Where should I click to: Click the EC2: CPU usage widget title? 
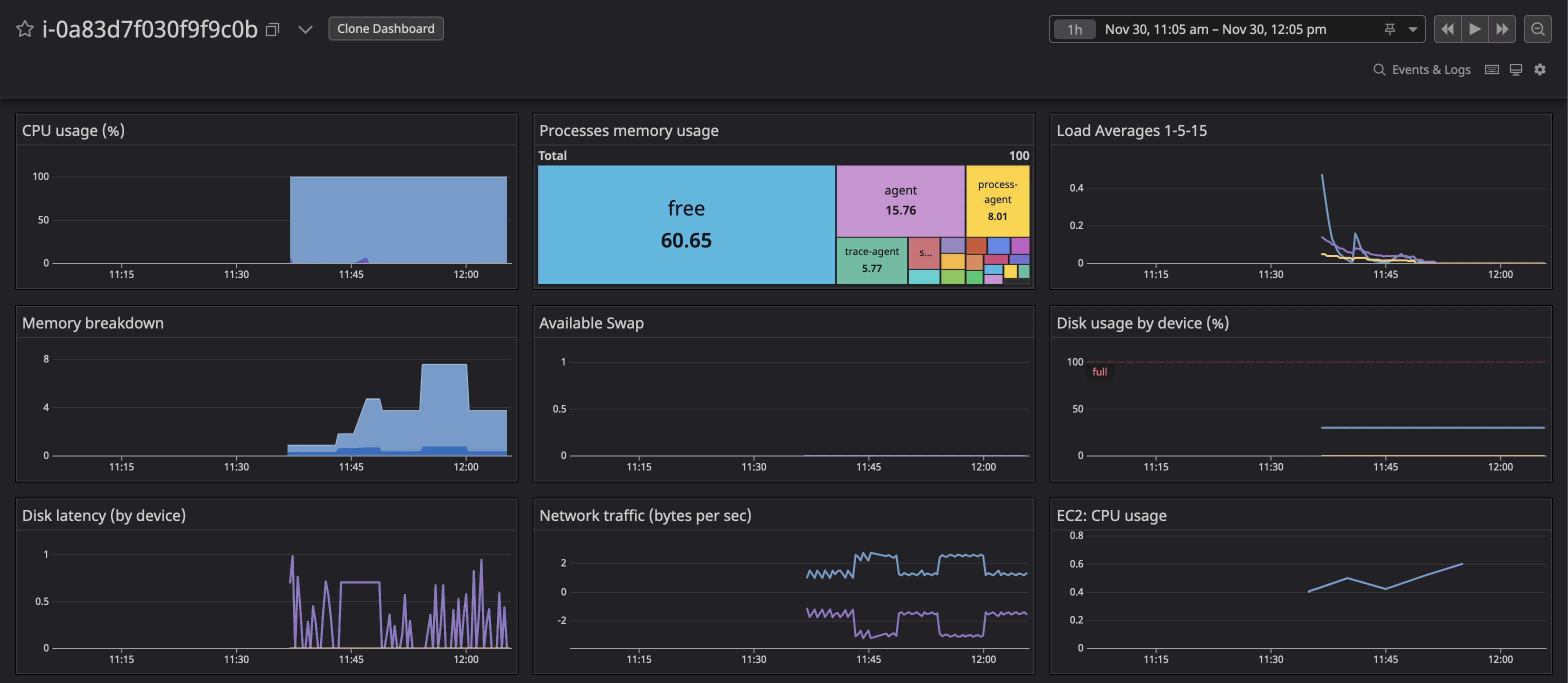pyautogui.click(x=1111, y=515)
